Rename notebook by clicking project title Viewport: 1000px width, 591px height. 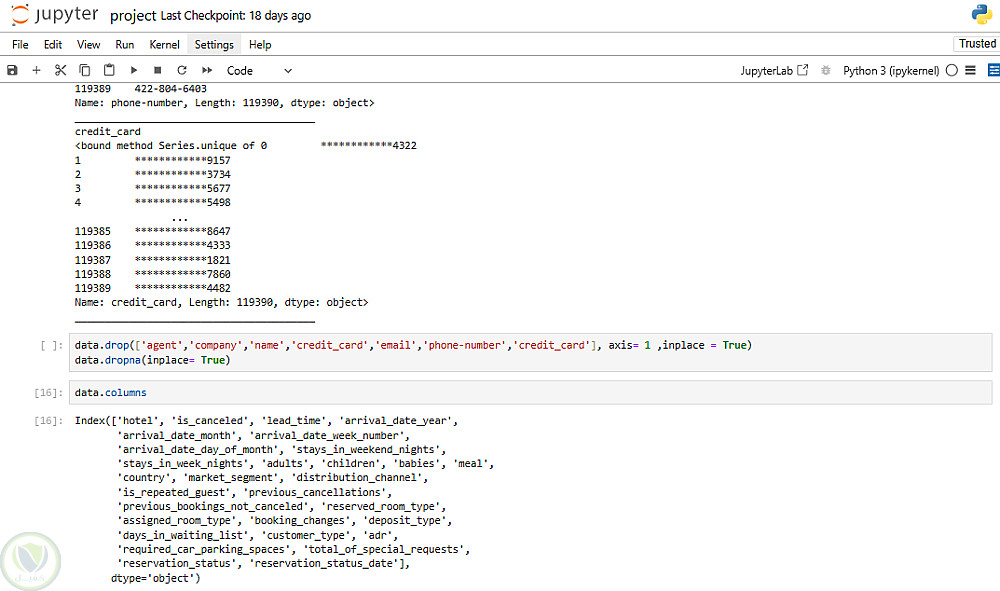(133, 16)
